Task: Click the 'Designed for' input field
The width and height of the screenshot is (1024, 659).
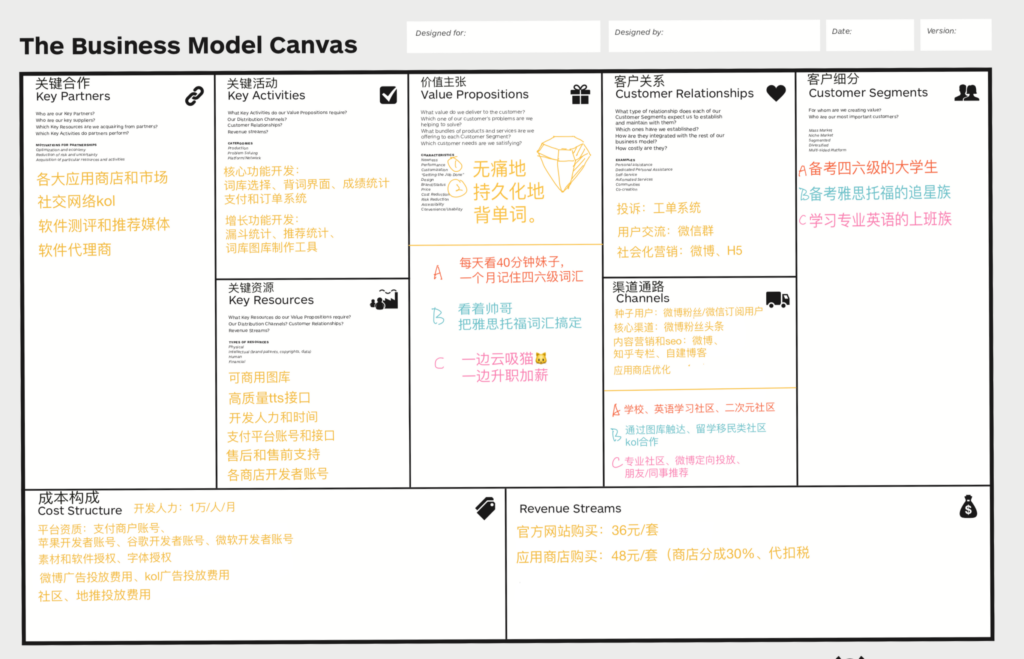Action: [x=503, y=37]
